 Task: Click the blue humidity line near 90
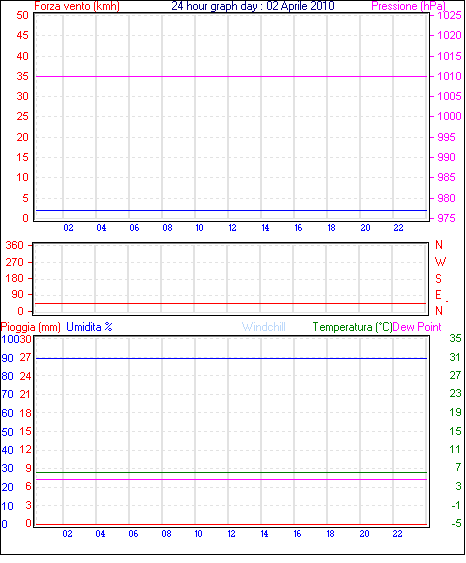[x=232, y=359]
